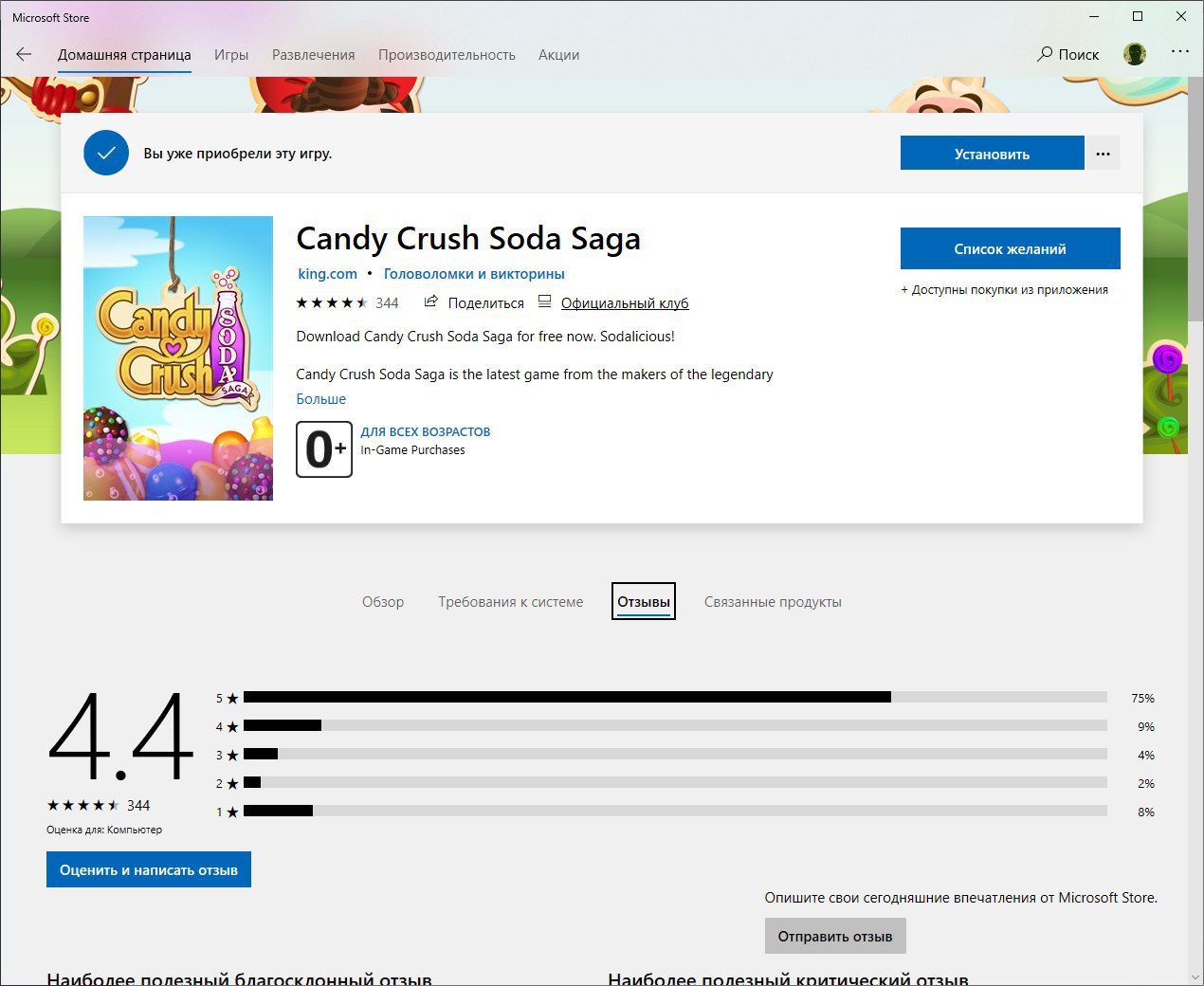Select the Обзор section tab
Image resolution: width=1204 pixels, height=986 pixels.
pos(383,602)
